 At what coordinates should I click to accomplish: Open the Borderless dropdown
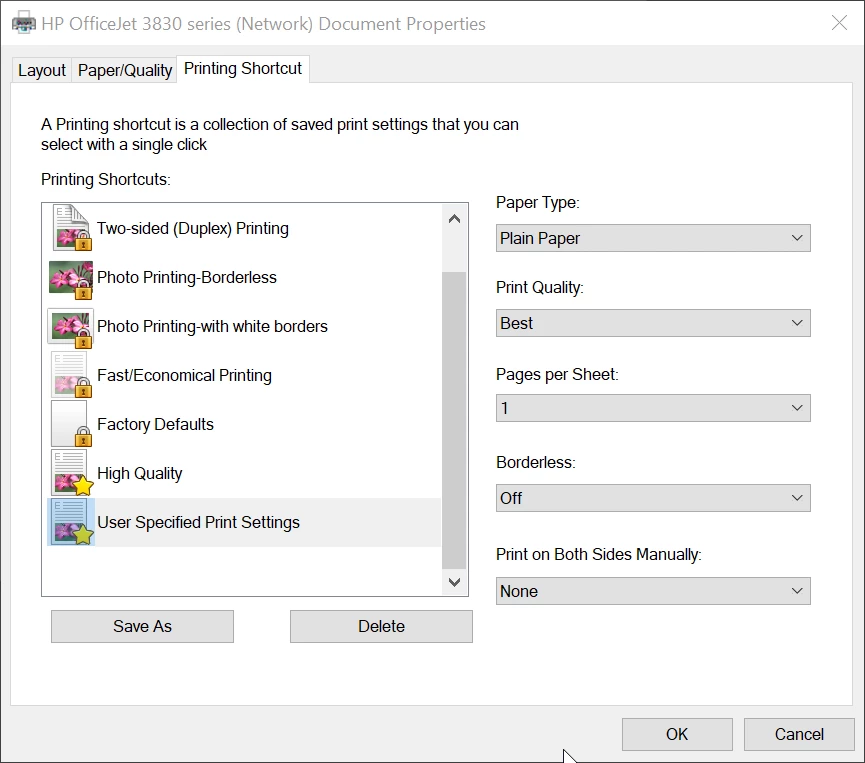click(653, 498)
